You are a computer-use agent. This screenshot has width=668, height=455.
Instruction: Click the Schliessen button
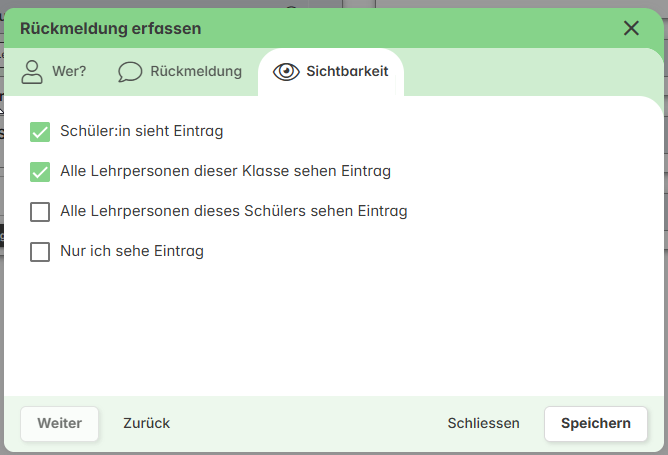484,423
